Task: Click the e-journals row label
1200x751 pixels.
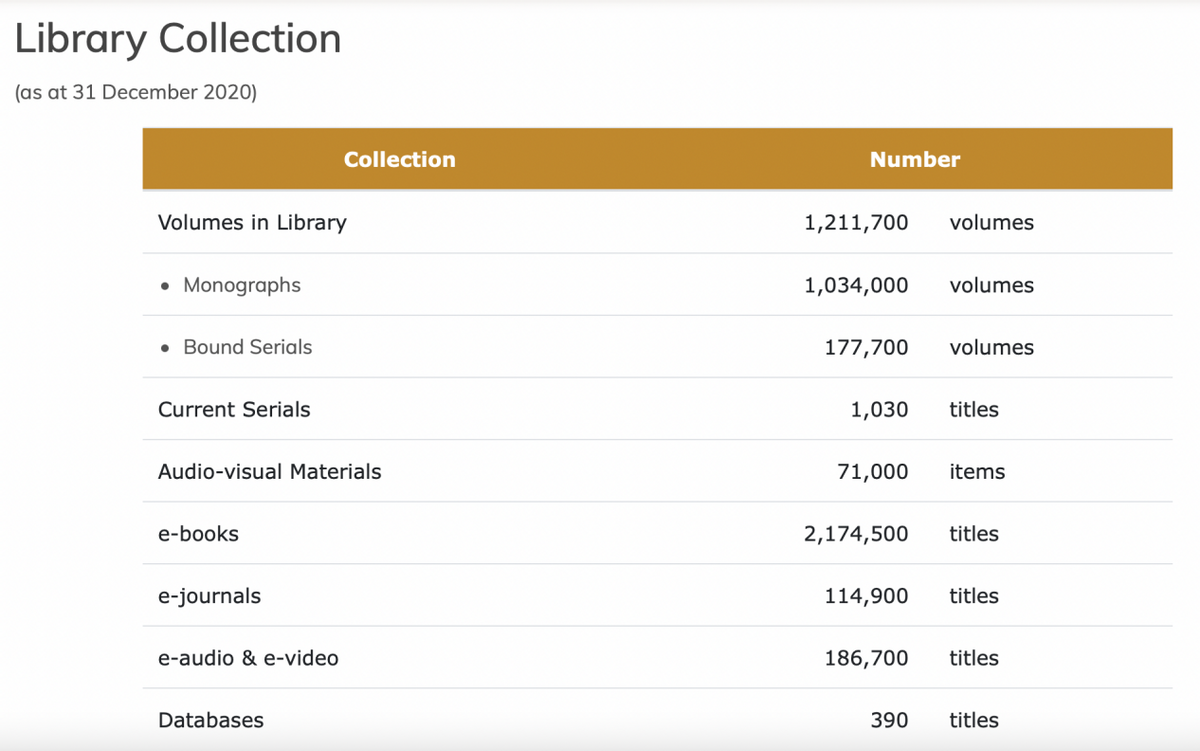Action: click(x=209, y=596)
